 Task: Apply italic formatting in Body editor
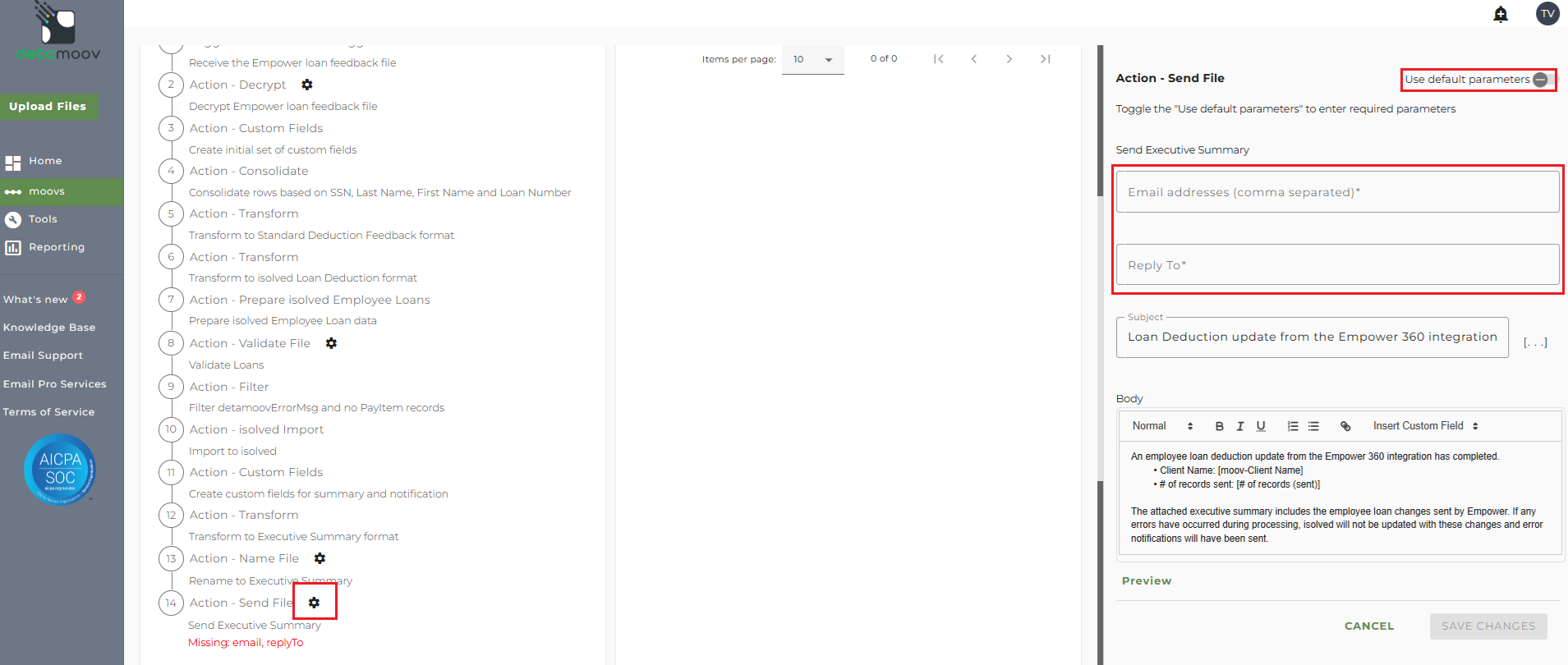click(x=1240, y=426)
